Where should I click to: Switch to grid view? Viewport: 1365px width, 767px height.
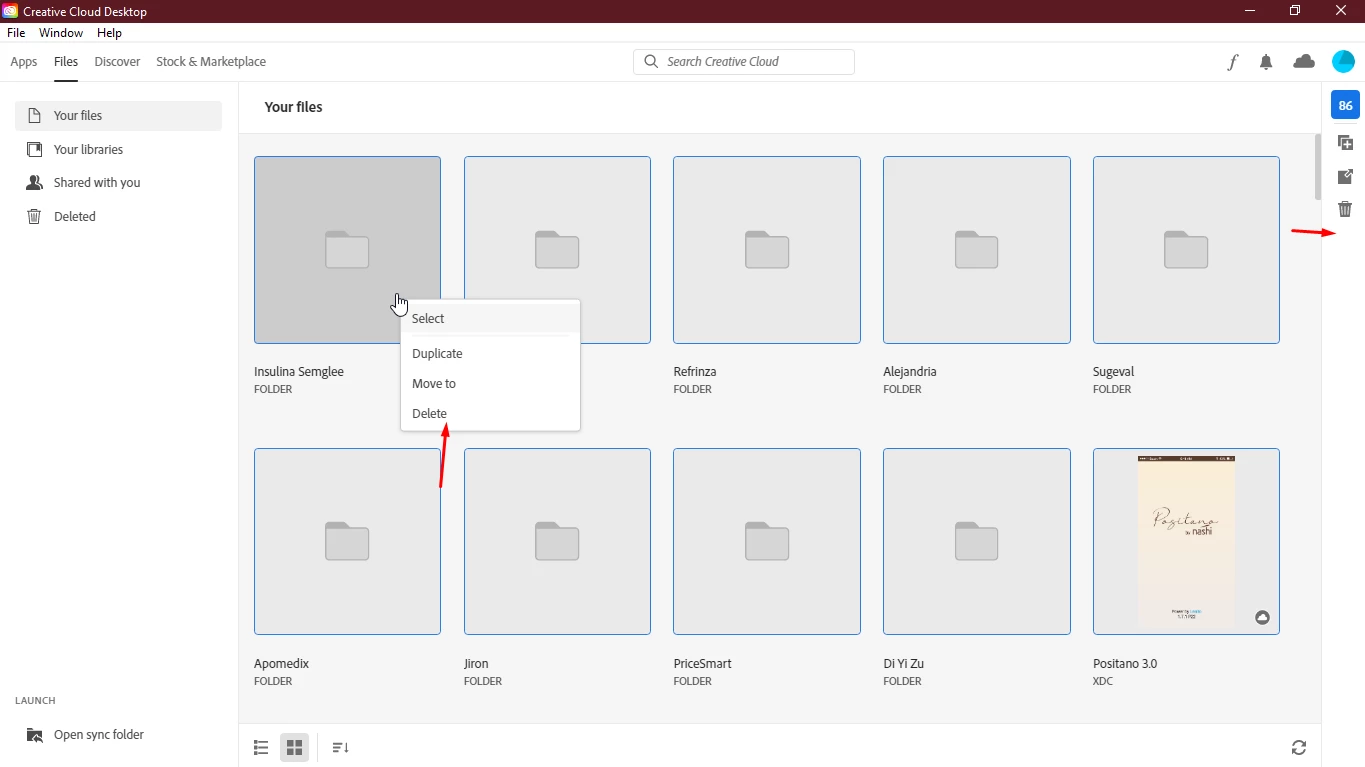point(294,747)
